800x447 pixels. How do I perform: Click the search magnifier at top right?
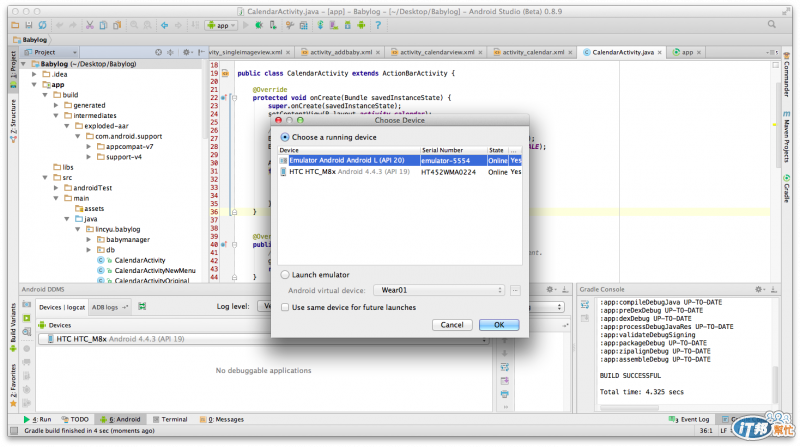(x=772, y=24)
